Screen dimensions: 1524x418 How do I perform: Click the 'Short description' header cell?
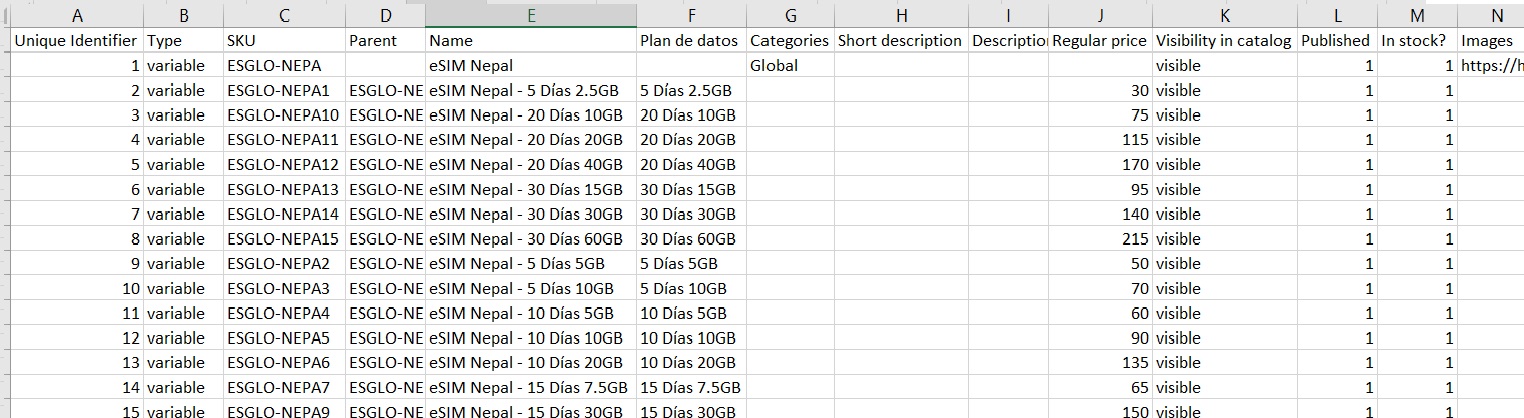pyautogui.click(x=900, y=41)
